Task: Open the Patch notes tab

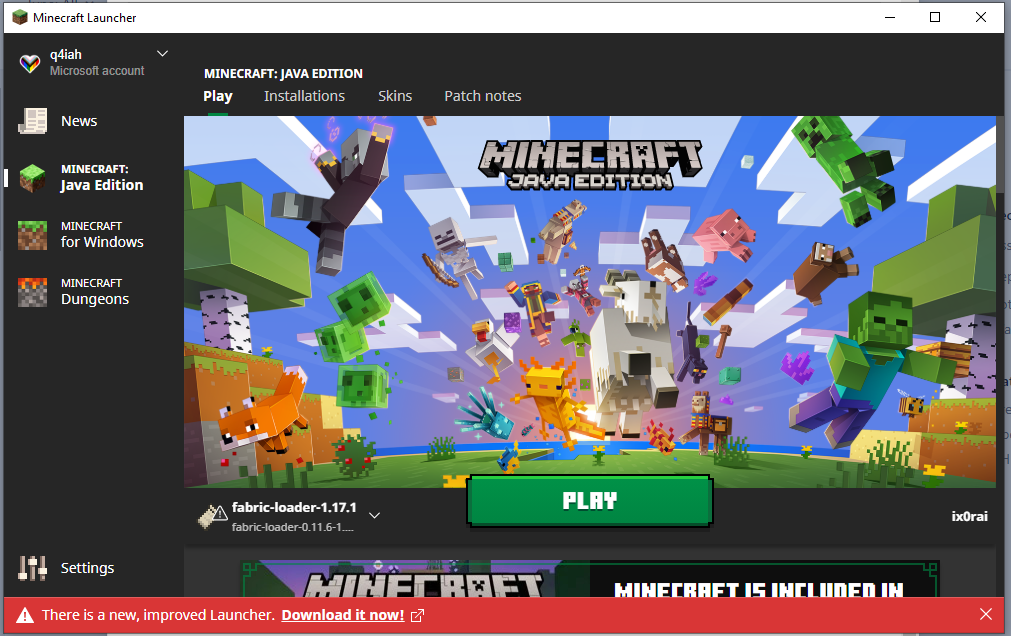Action: [483, 96]
